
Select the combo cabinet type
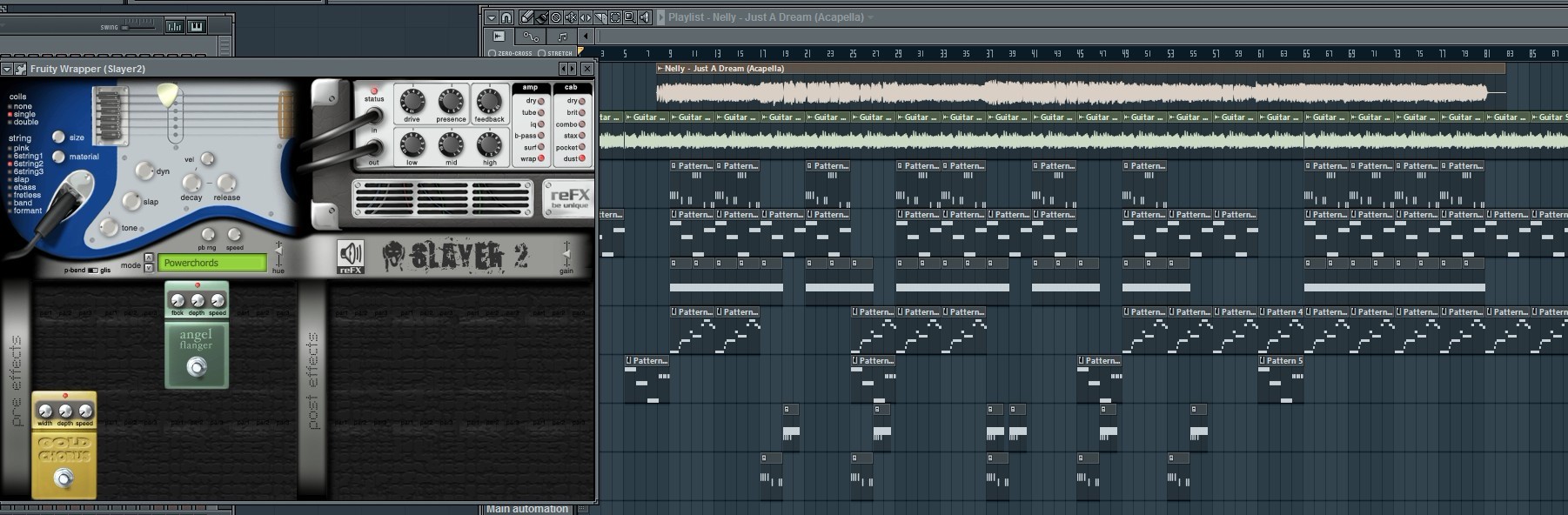pos(582,124)
